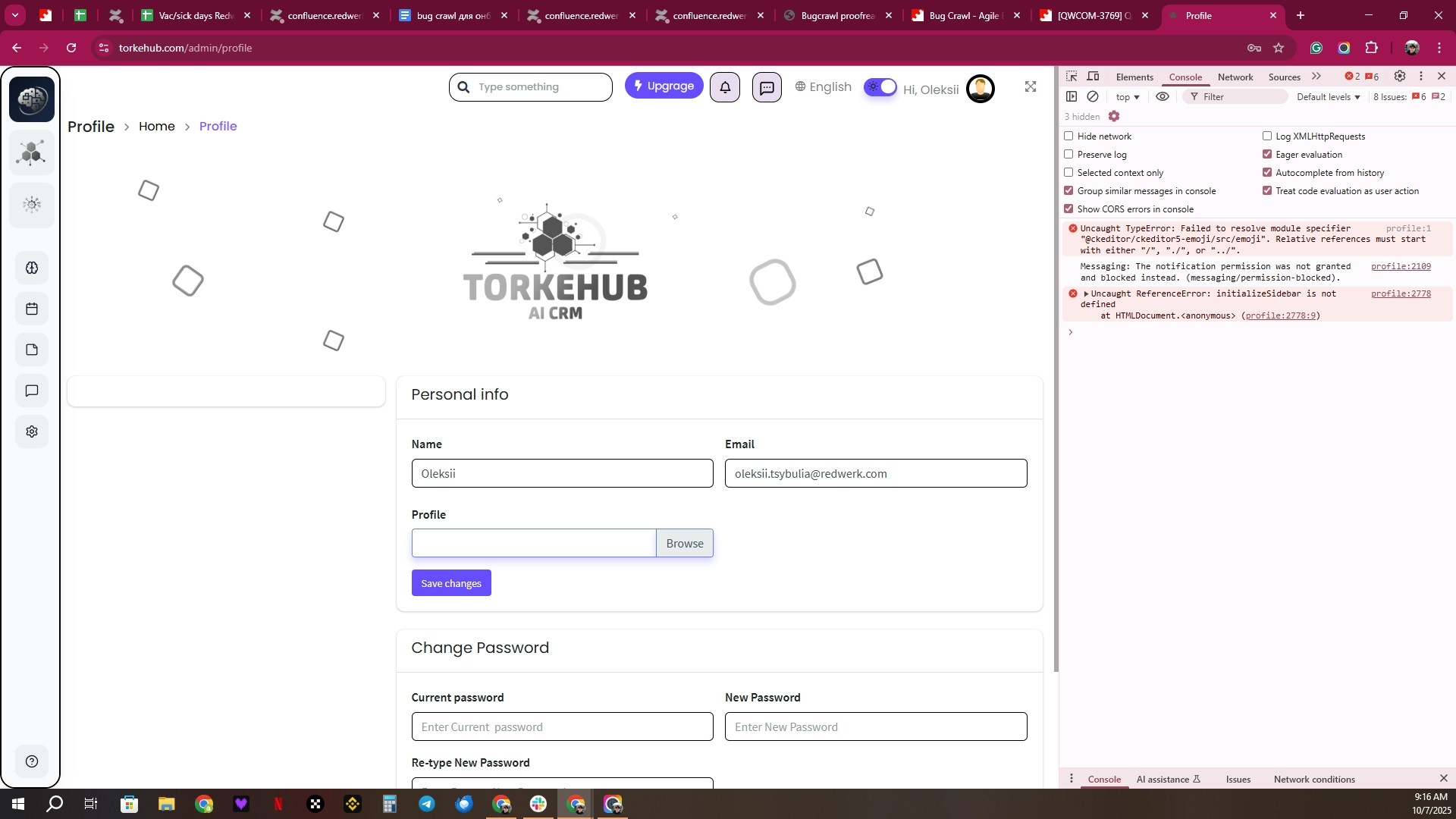
Task: Open the calendar icon in the sidebar
Action: 32,309
